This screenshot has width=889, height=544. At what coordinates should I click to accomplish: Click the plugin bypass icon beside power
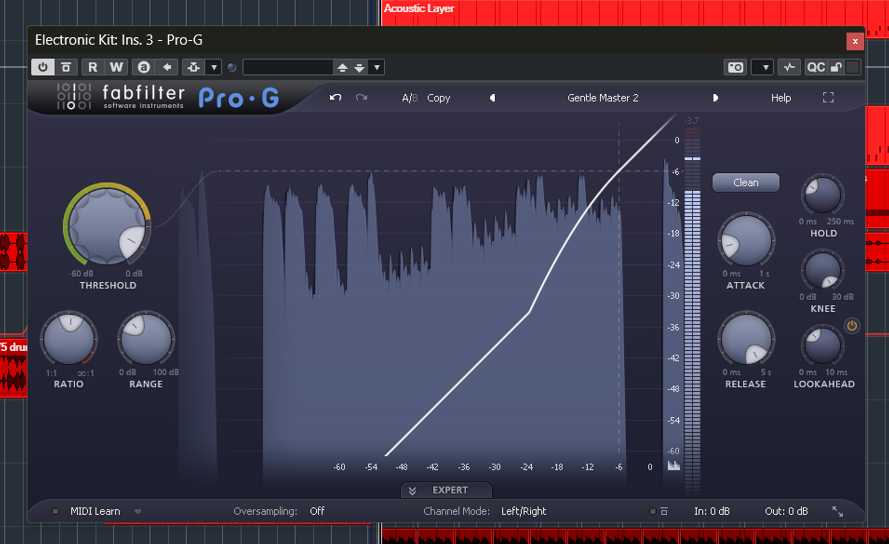tap(66, 67)
